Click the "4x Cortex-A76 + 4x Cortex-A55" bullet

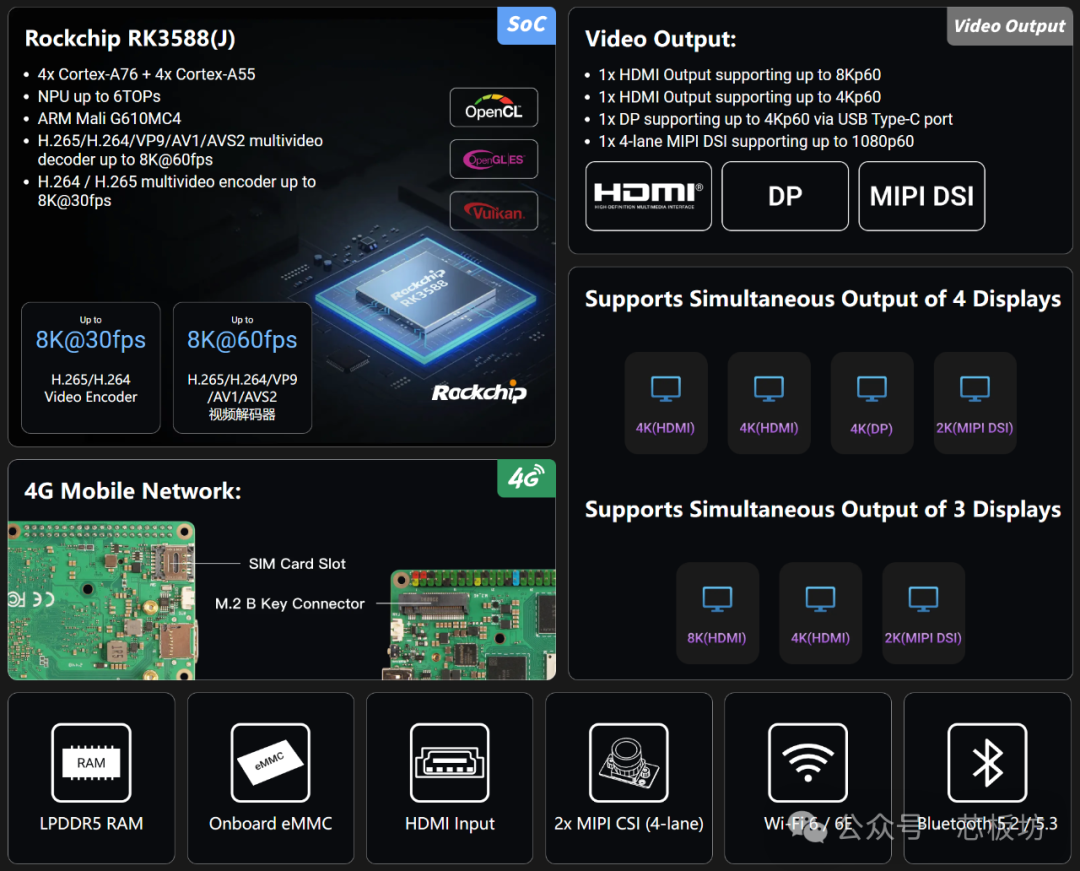tap(146, 74)
